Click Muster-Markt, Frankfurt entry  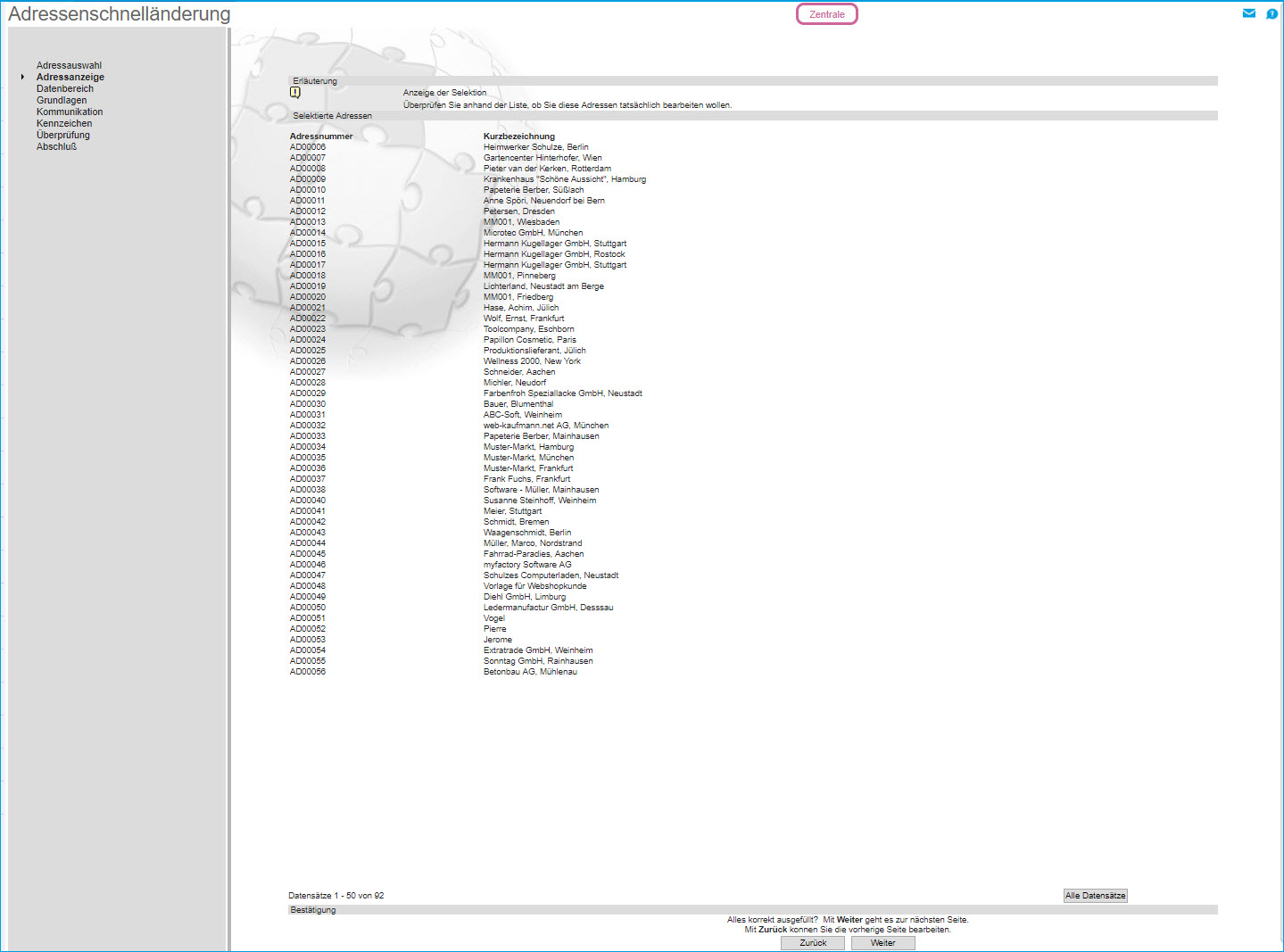point(528,468)
